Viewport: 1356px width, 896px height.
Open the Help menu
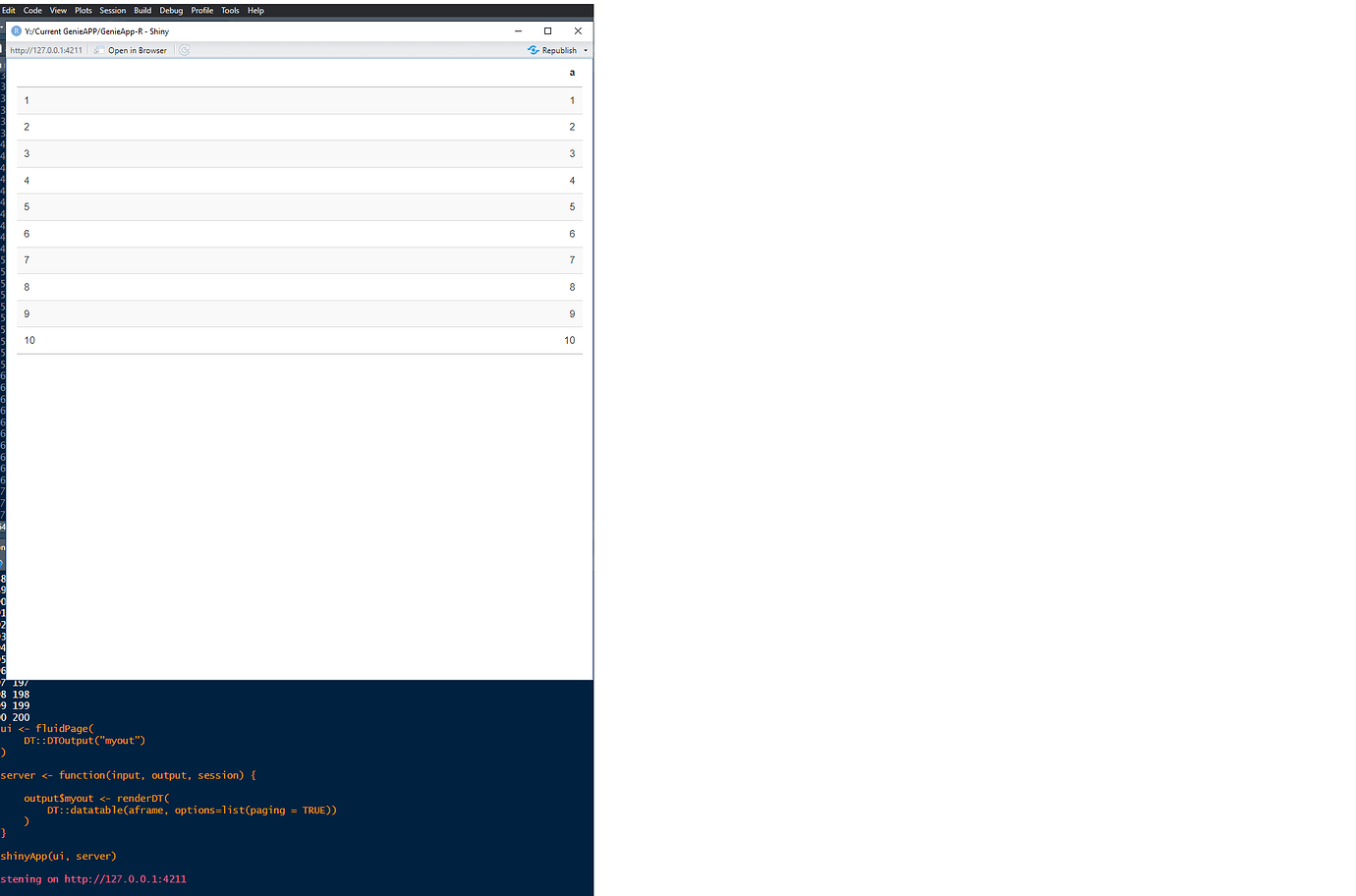coord(255,10)
